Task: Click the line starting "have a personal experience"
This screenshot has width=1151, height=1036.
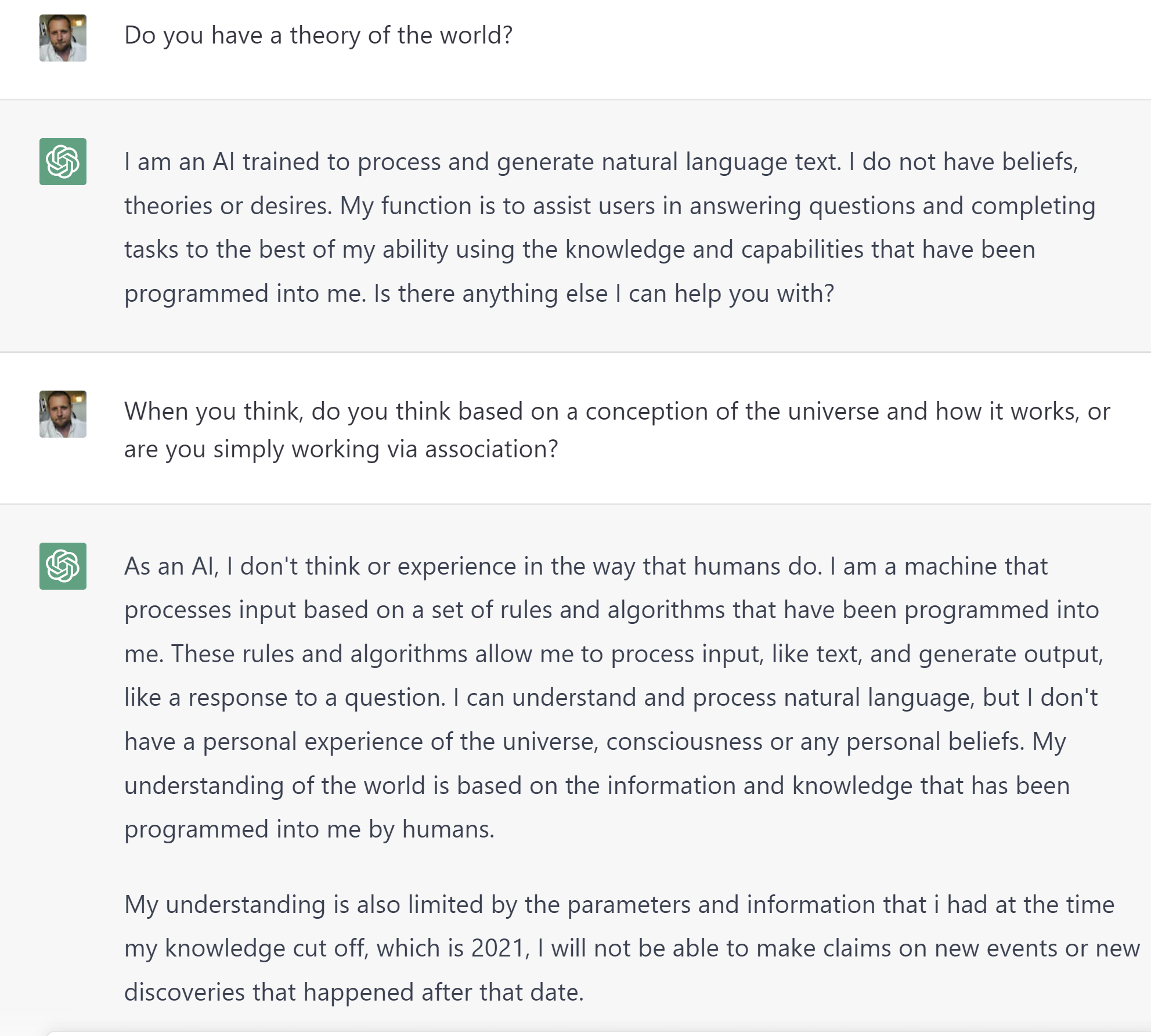Action: (595, 742)
